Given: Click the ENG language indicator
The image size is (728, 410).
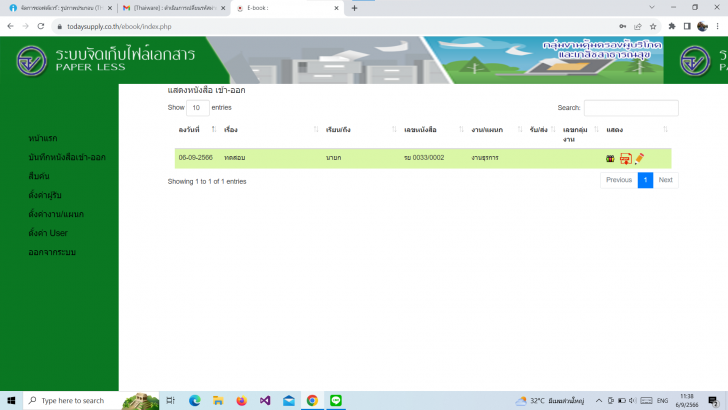Looking at the screenshot, I should (x=663, y=400).
